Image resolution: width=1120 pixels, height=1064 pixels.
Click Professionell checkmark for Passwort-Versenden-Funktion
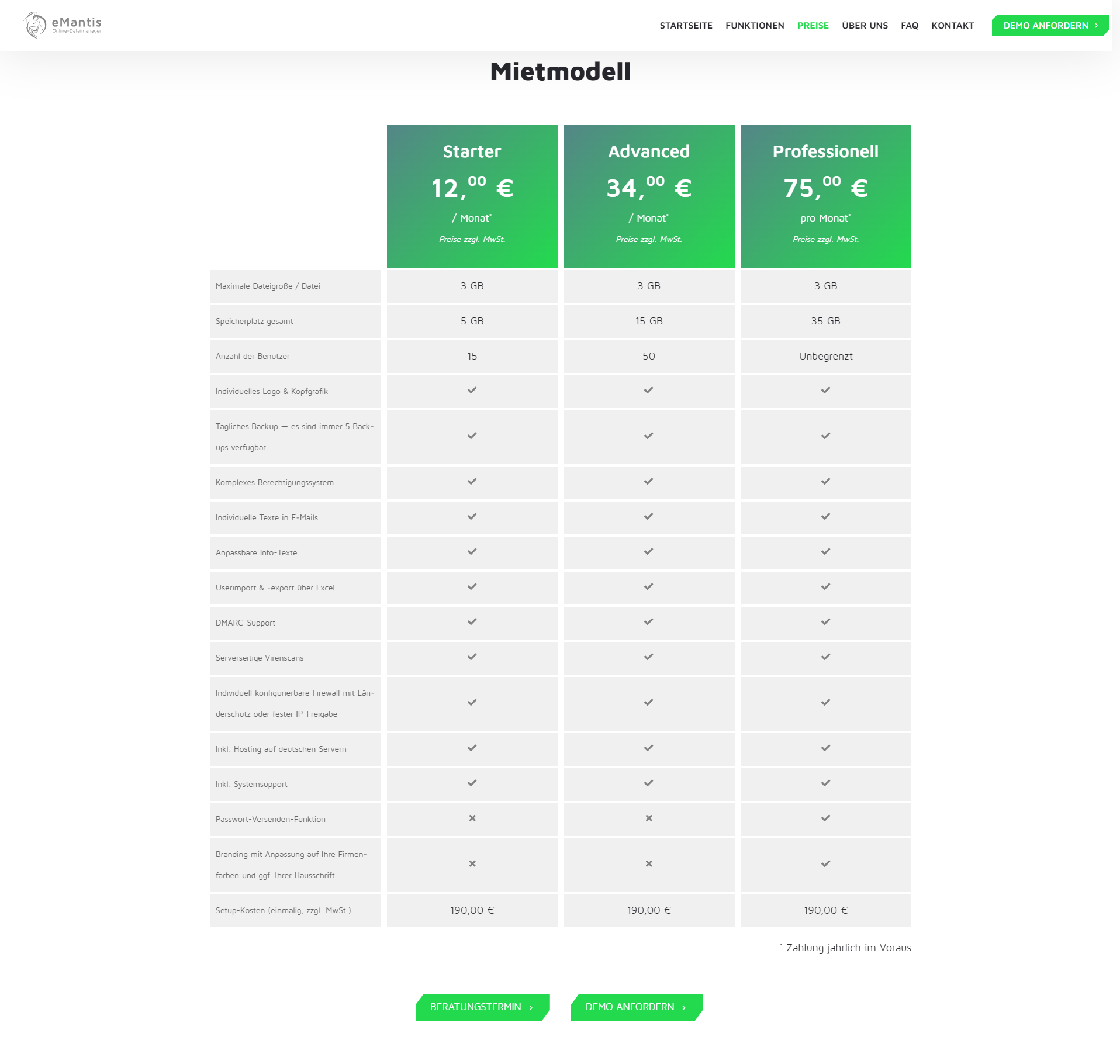pos(825,818)
